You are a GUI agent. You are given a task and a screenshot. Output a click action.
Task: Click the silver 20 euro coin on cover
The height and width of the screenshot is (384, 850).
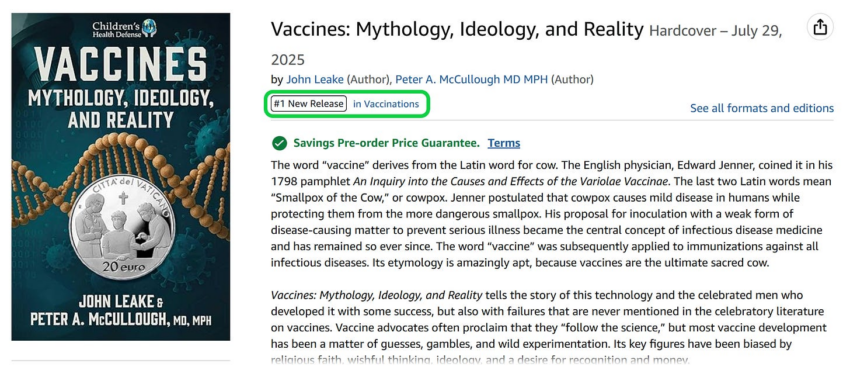point(122,231)
